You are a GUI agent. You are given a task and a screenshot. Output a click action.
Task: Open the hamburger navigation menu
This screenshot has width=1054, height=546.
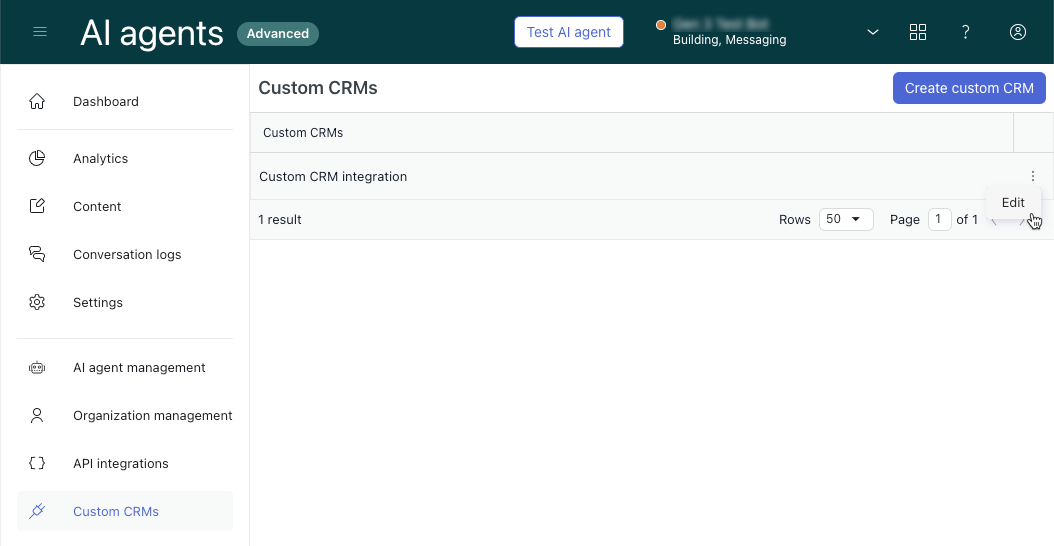pyautogui.click(x=40, y=32)
